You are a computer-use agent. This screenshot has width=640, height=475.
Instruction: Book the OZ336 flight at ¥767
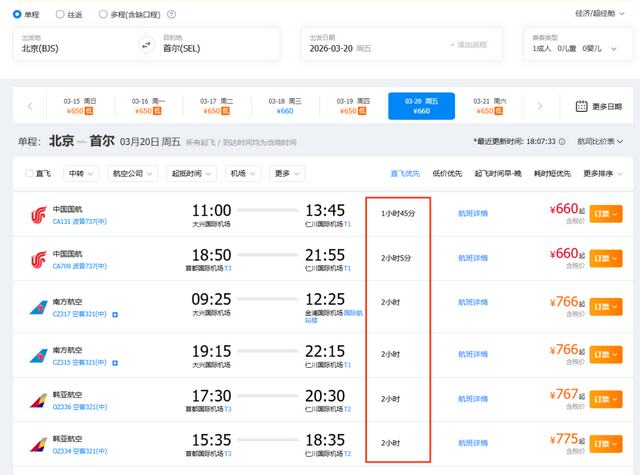(606, 399)
